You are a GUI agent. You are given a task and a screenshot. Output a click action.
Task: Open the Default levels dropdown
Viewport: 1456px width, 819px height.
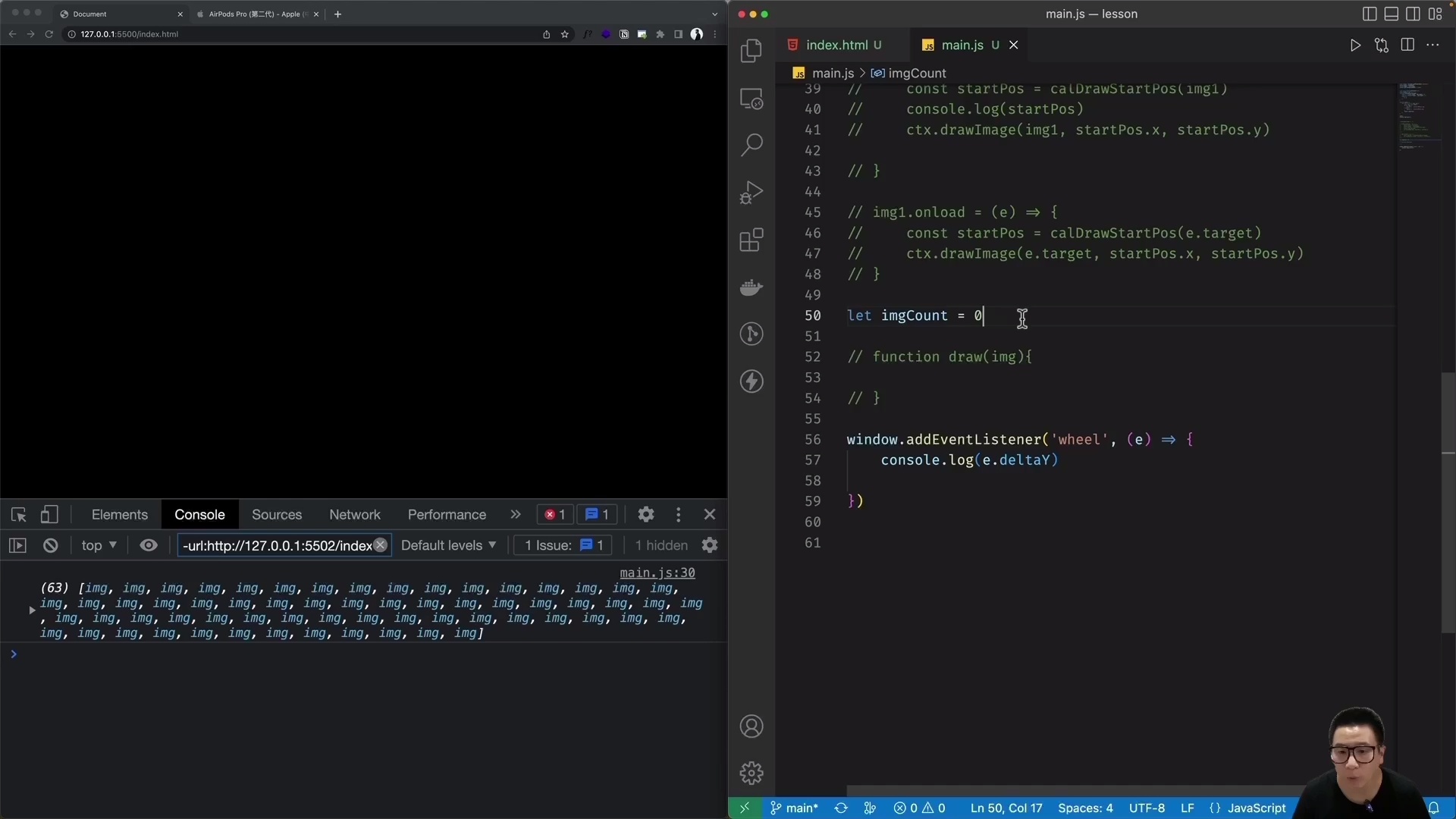[x=448, y=545]
